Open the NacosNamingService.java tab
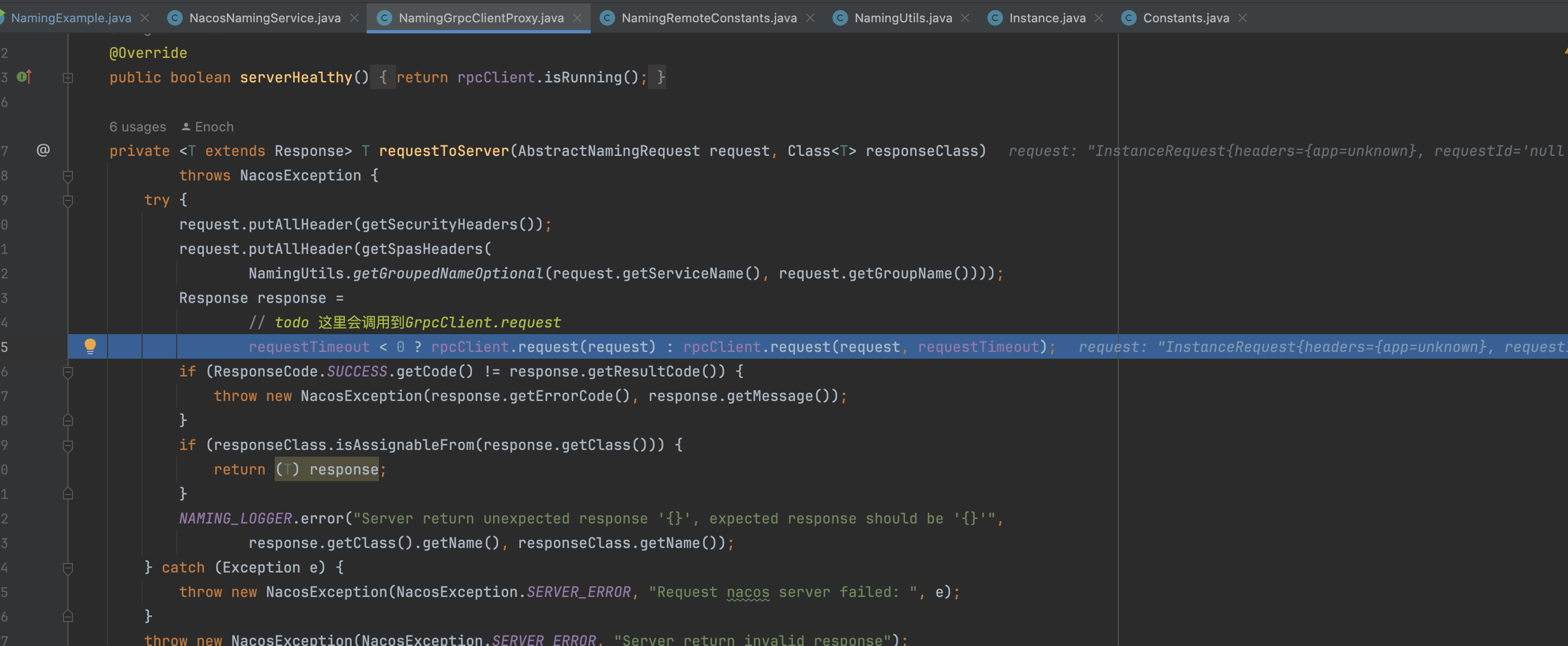This screenshot has width=1568, height=646. coord(265,18)
